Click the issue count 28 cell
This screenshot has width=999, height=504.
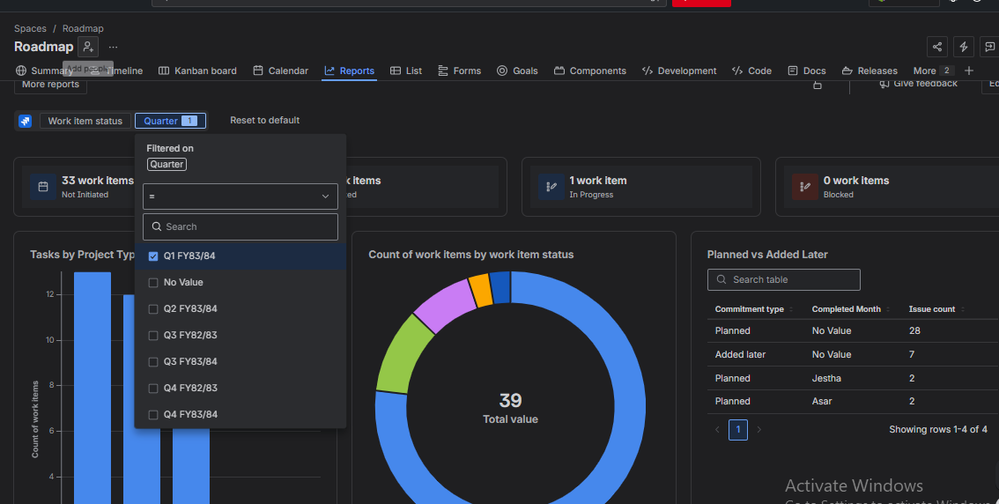914,331
